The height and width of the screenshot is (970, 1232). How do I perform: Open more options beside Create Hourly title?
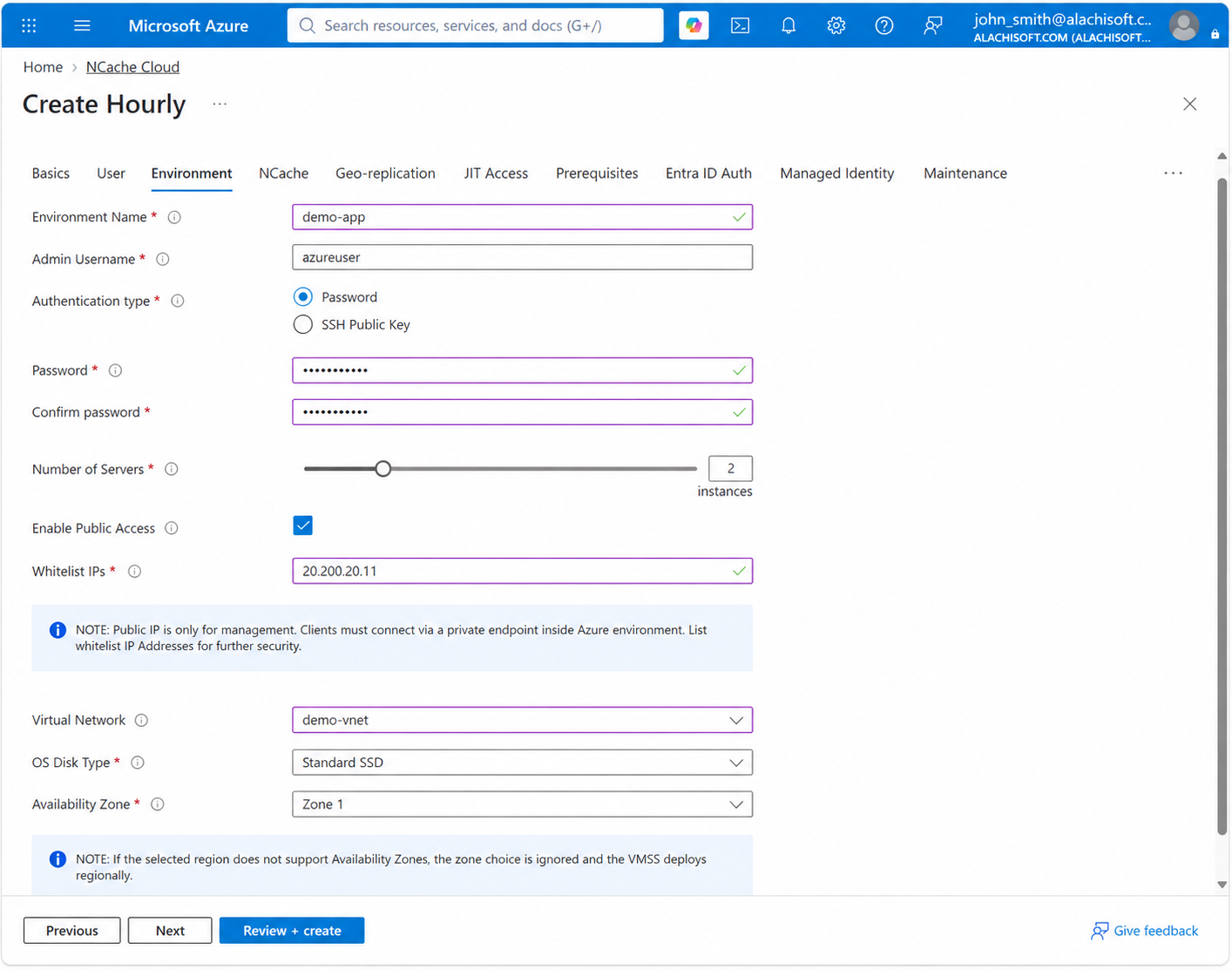tap(220, 104)
